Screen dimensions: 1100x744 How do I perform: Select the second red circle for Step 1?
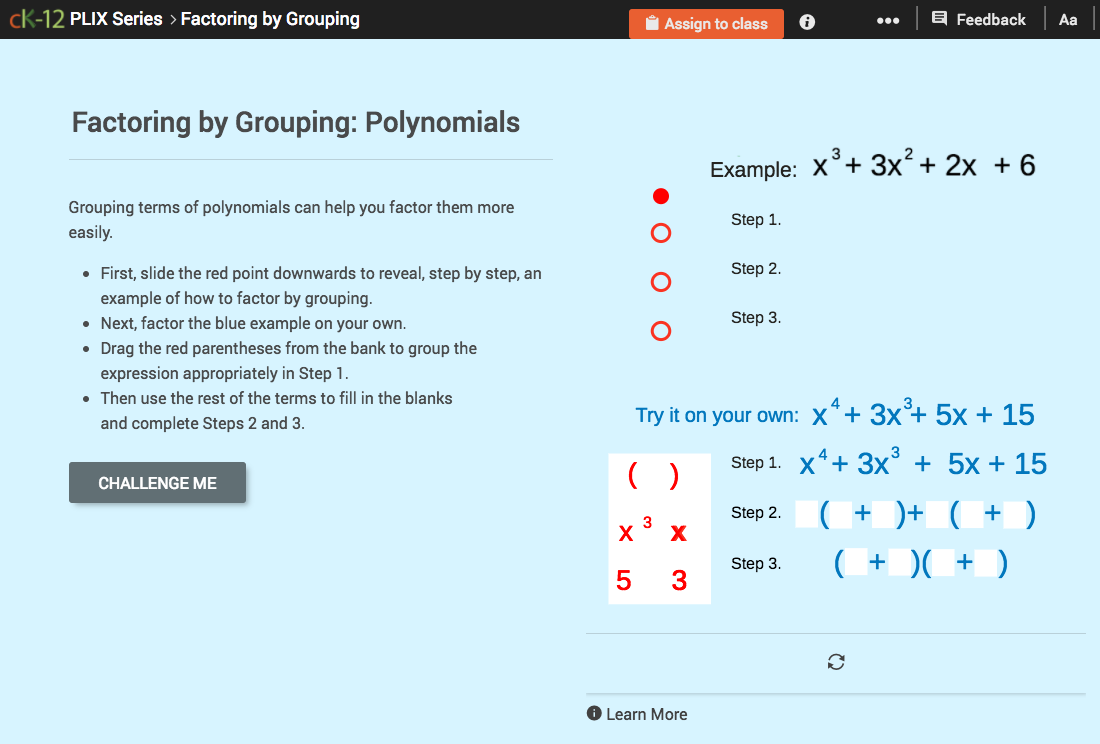[x=660, y=233]
